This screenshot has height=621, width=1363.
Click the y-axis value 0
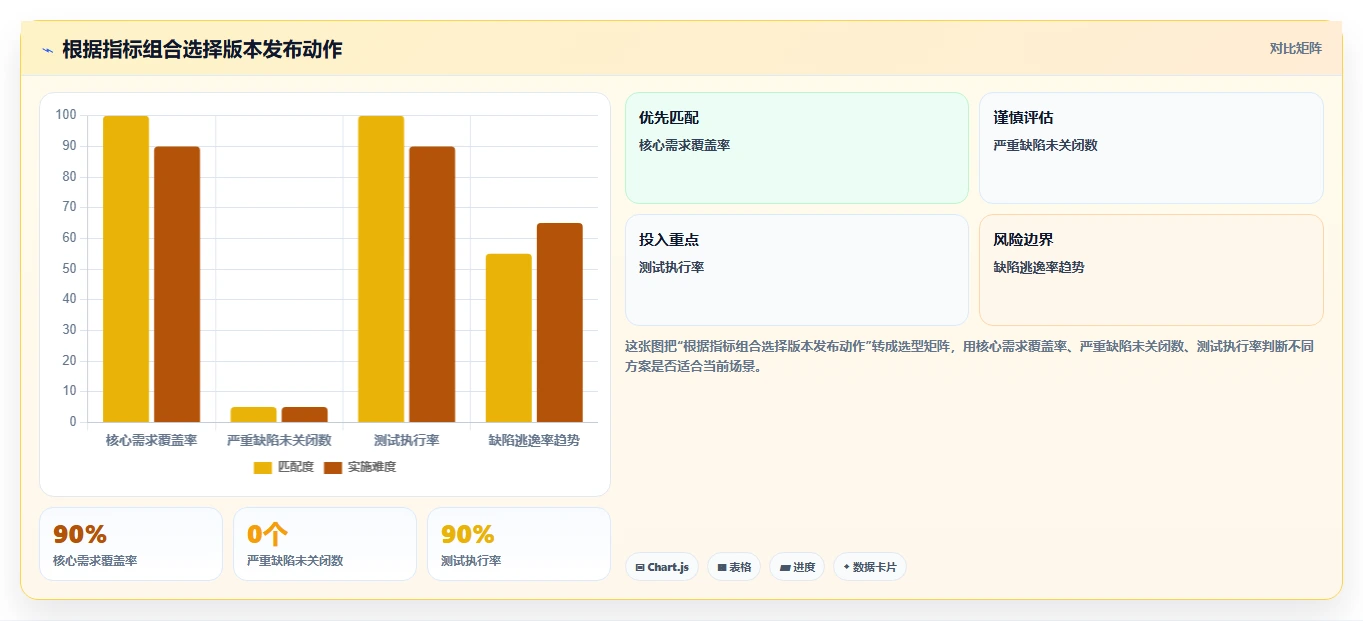[73, 422]
